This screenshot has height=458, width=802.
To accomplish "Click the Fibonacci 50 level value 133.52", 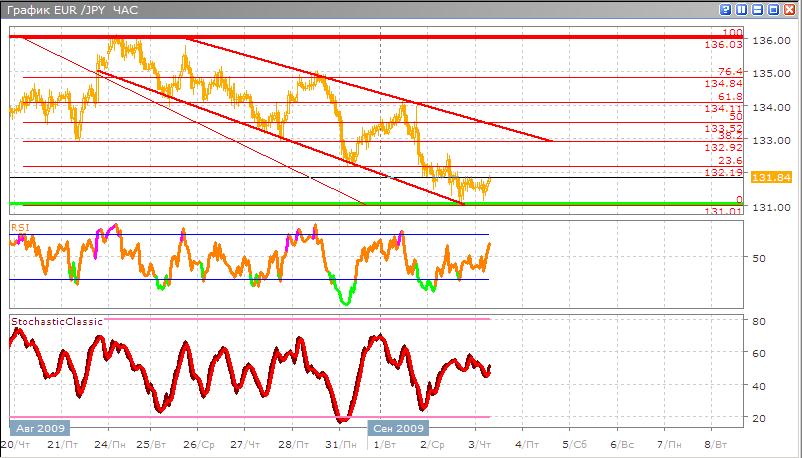I will click(x=722, y=128).
